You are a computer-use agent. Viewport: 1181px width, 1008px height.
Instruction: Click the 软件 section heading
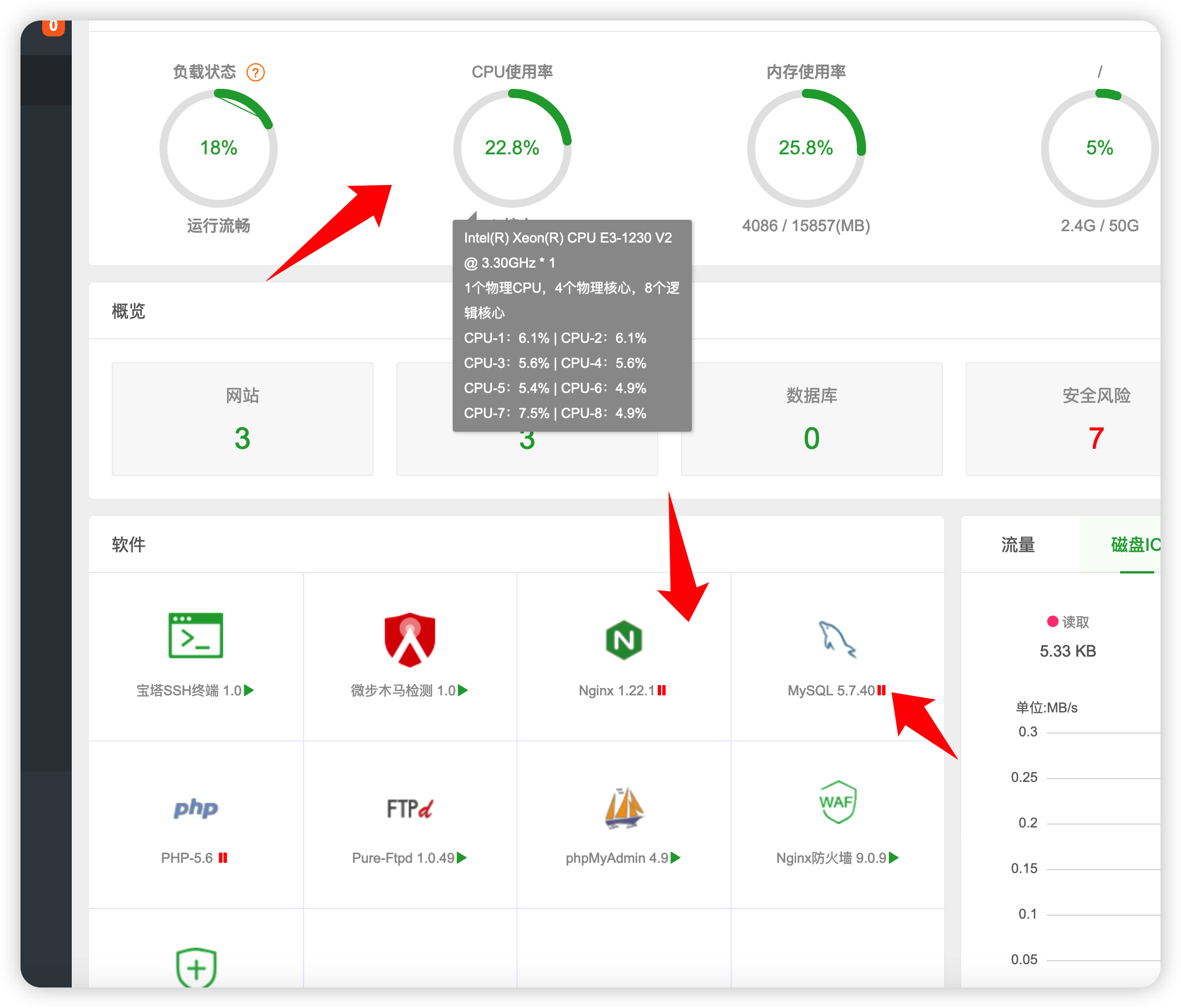coord(128,544)
